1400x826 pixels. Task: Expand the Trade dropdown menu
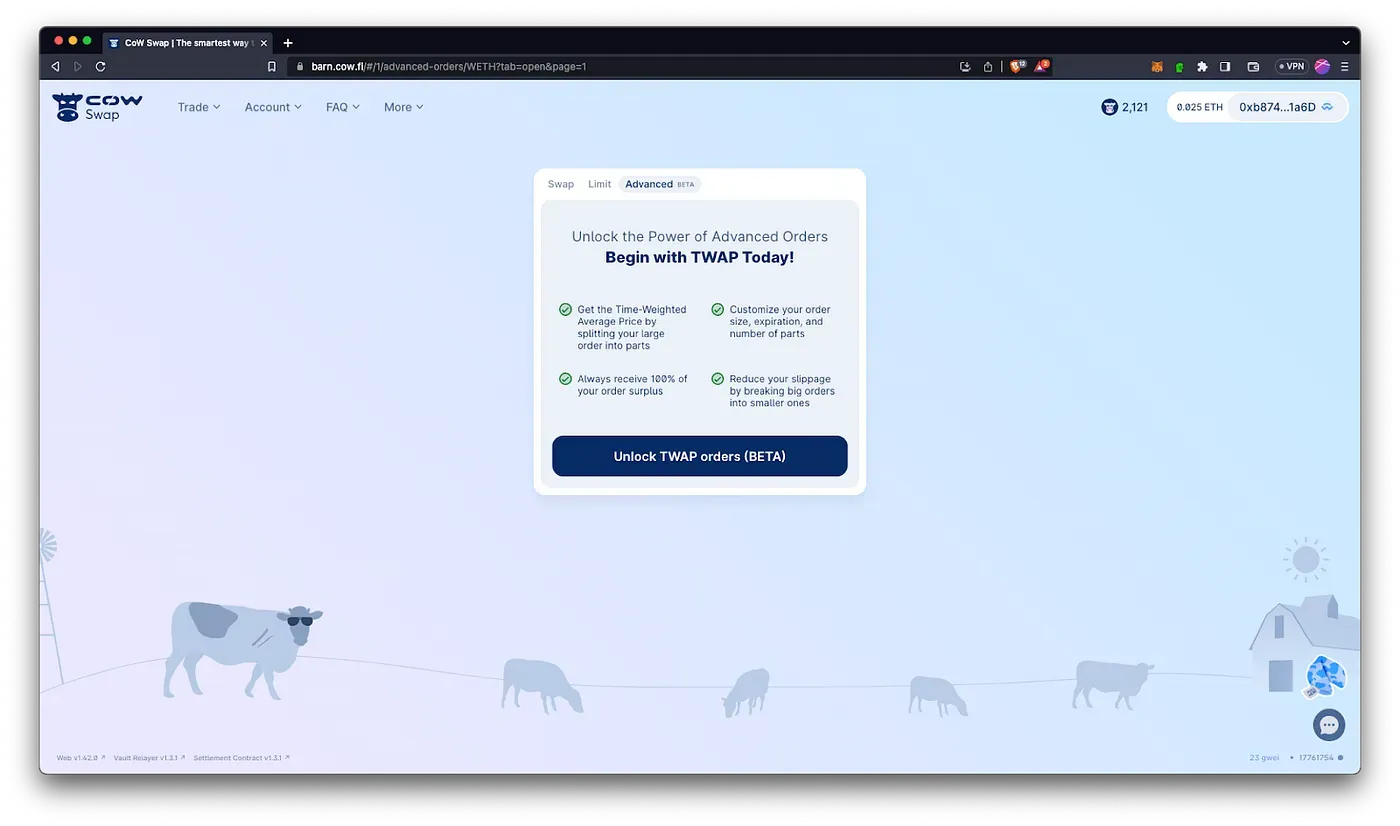tap(199, 107)
